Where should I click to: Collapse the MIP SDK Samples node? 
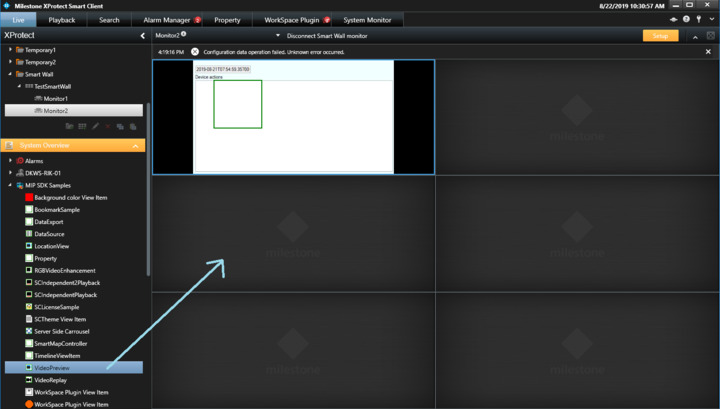[10, 185]
